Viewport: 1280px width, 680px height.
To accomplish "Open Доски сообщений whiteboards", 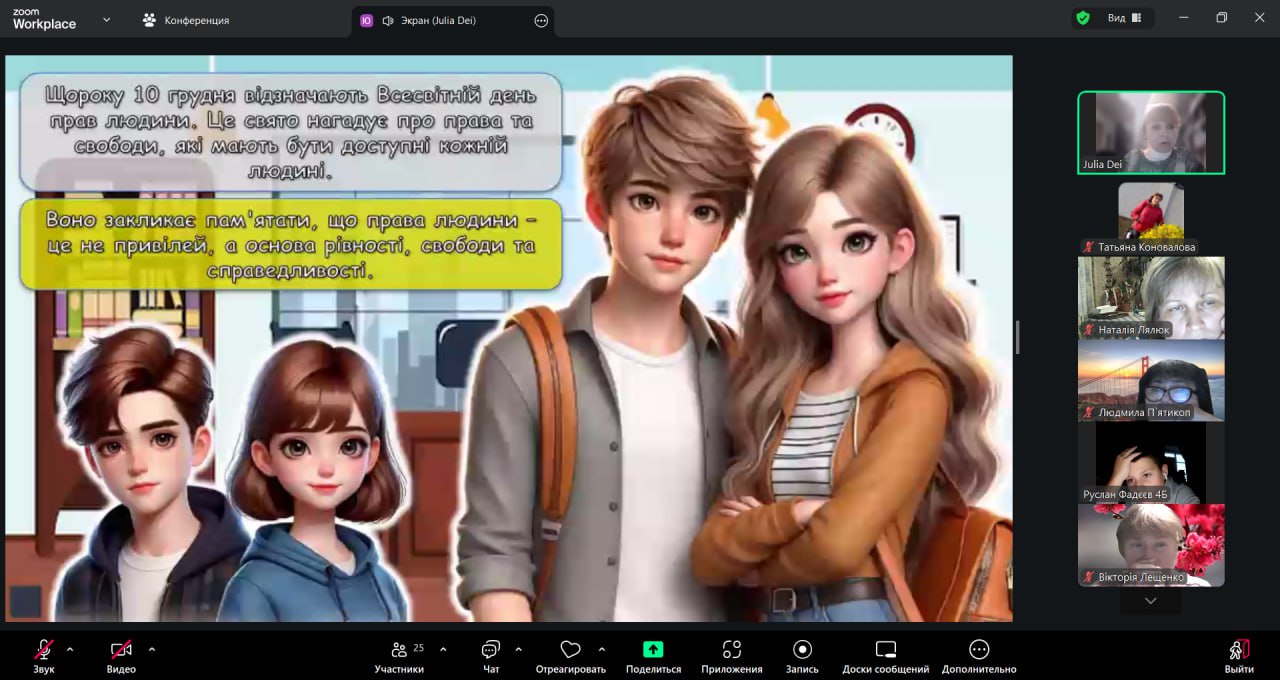I will click(x=885, y=650).
